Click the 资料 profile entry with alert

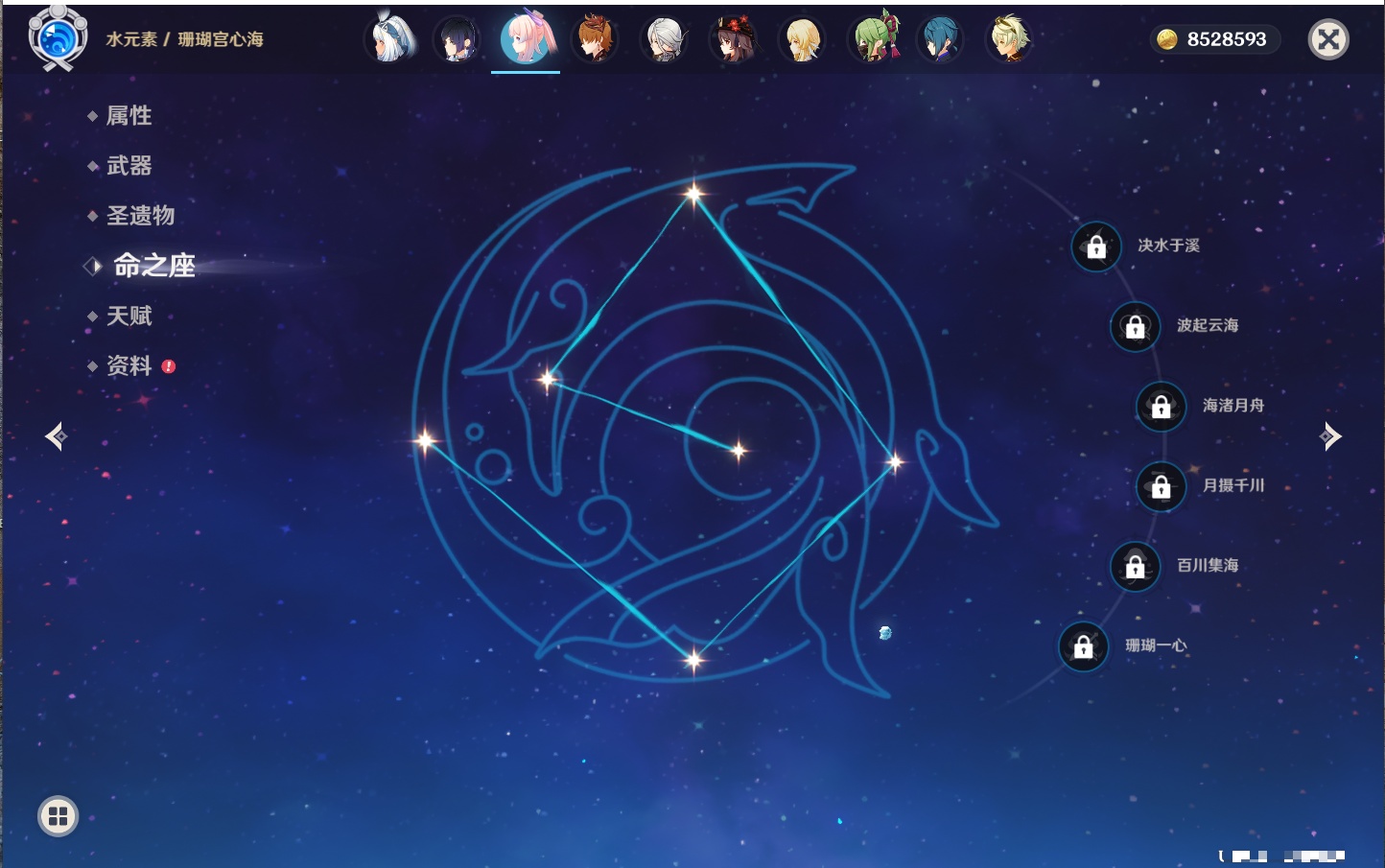point(129,365)
